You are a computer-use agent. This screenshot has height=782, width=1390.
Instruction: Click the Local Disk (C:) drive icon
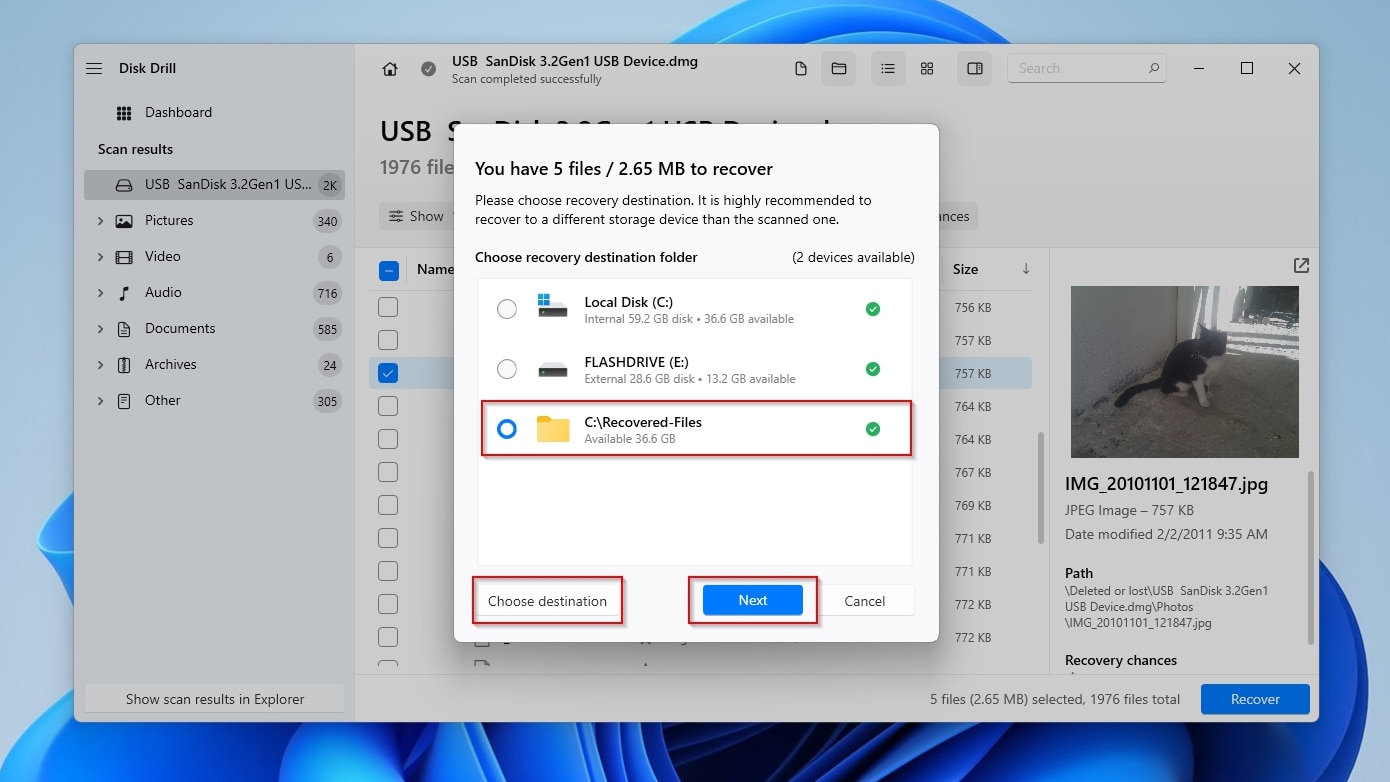pos(552,306)
